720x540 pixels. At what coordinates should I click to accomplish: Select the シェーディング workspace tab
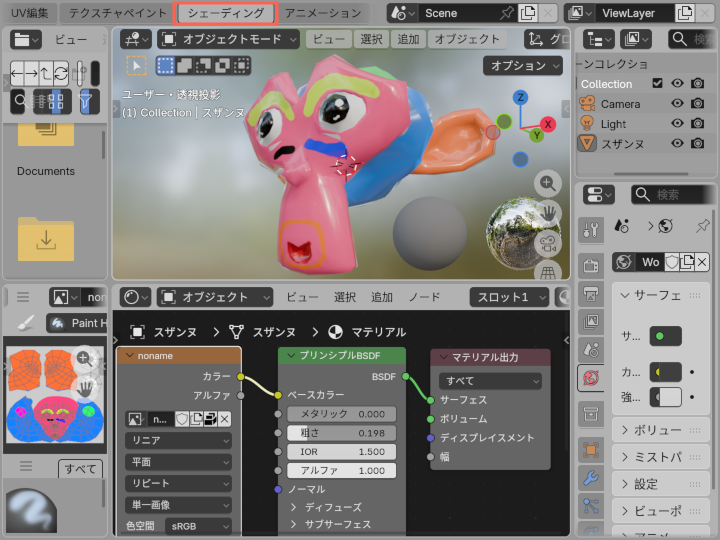tap(226, 13)
